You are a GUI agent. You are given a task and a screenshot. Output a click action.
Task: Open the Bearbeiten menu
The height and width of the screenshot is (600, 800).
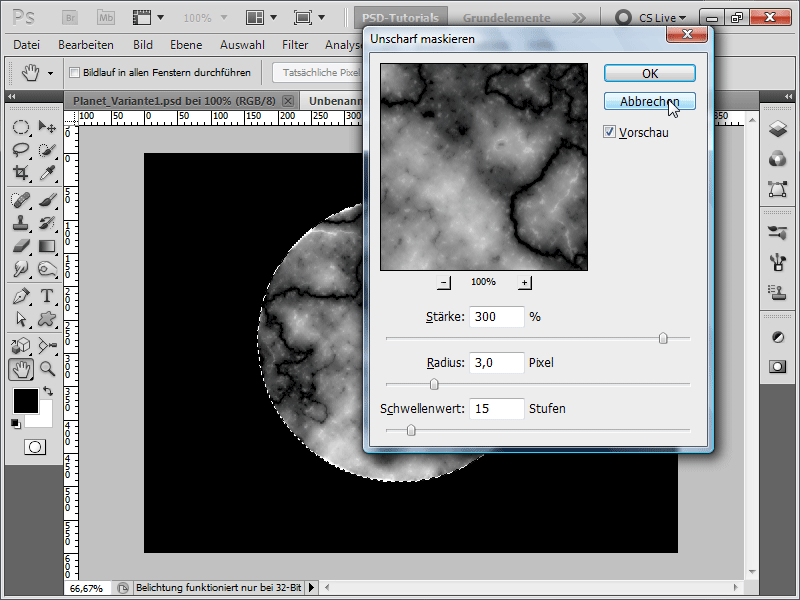point(86,45)
